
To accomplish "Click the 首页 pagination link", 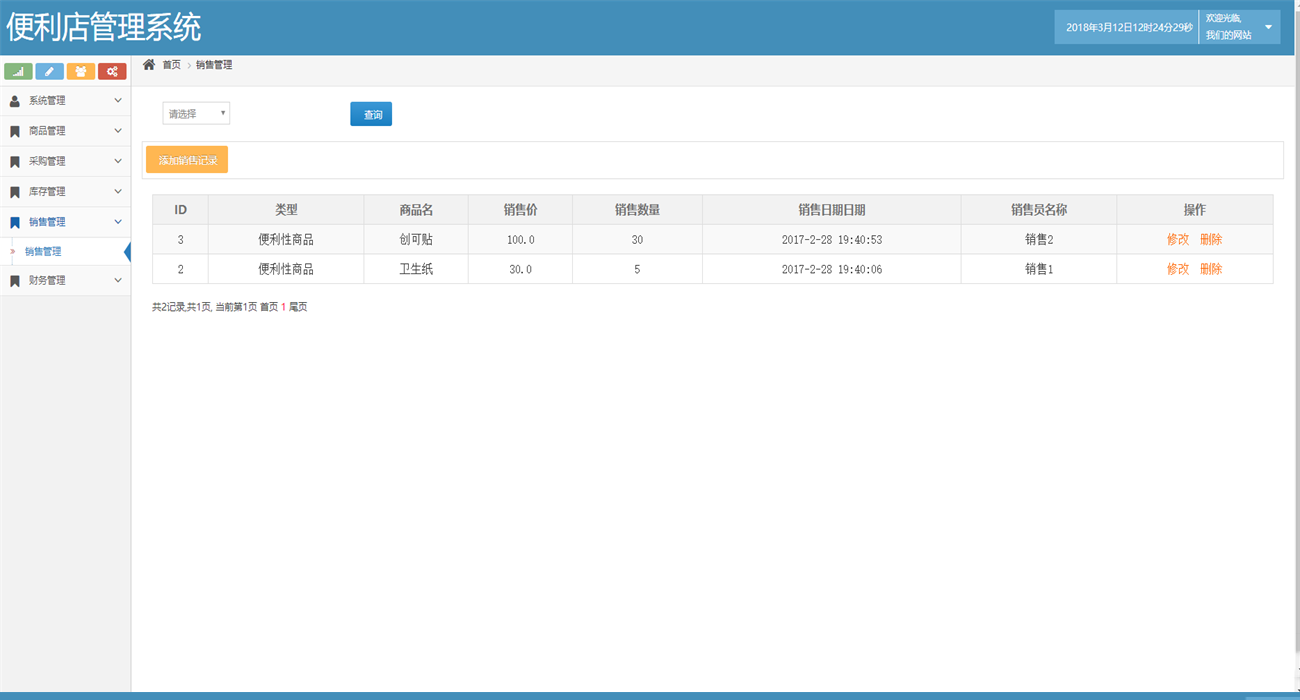I will coord(269,307).
